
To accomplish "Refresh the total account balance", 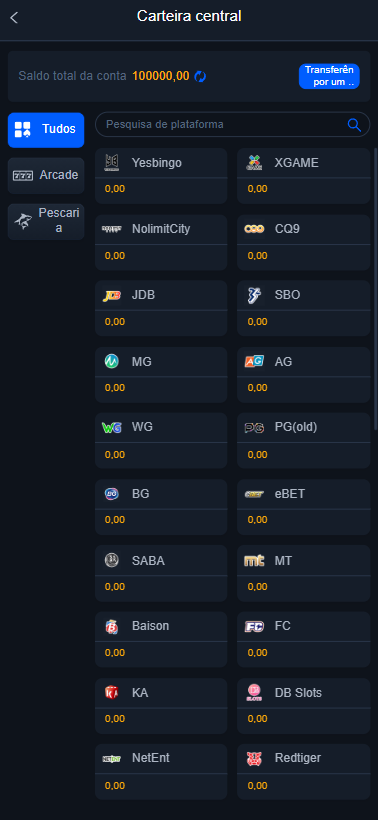I will [200, 76].
